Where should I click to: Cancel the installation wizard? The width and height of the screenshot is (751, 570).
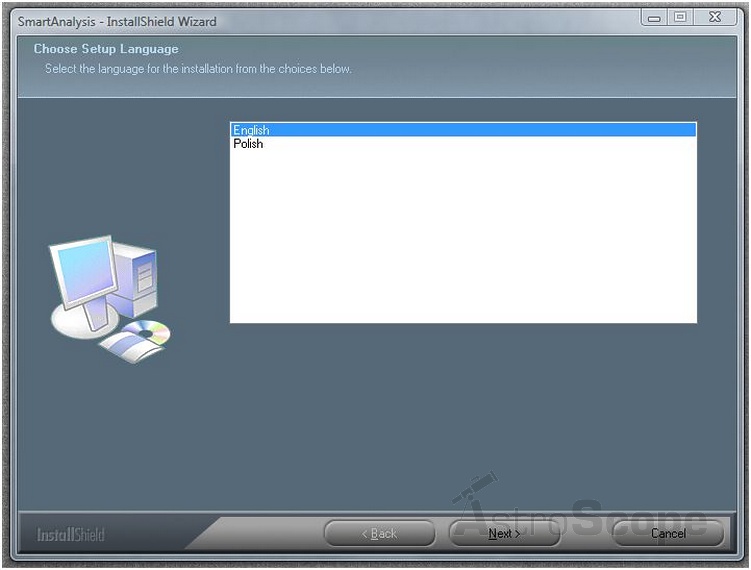coord(668,534)
